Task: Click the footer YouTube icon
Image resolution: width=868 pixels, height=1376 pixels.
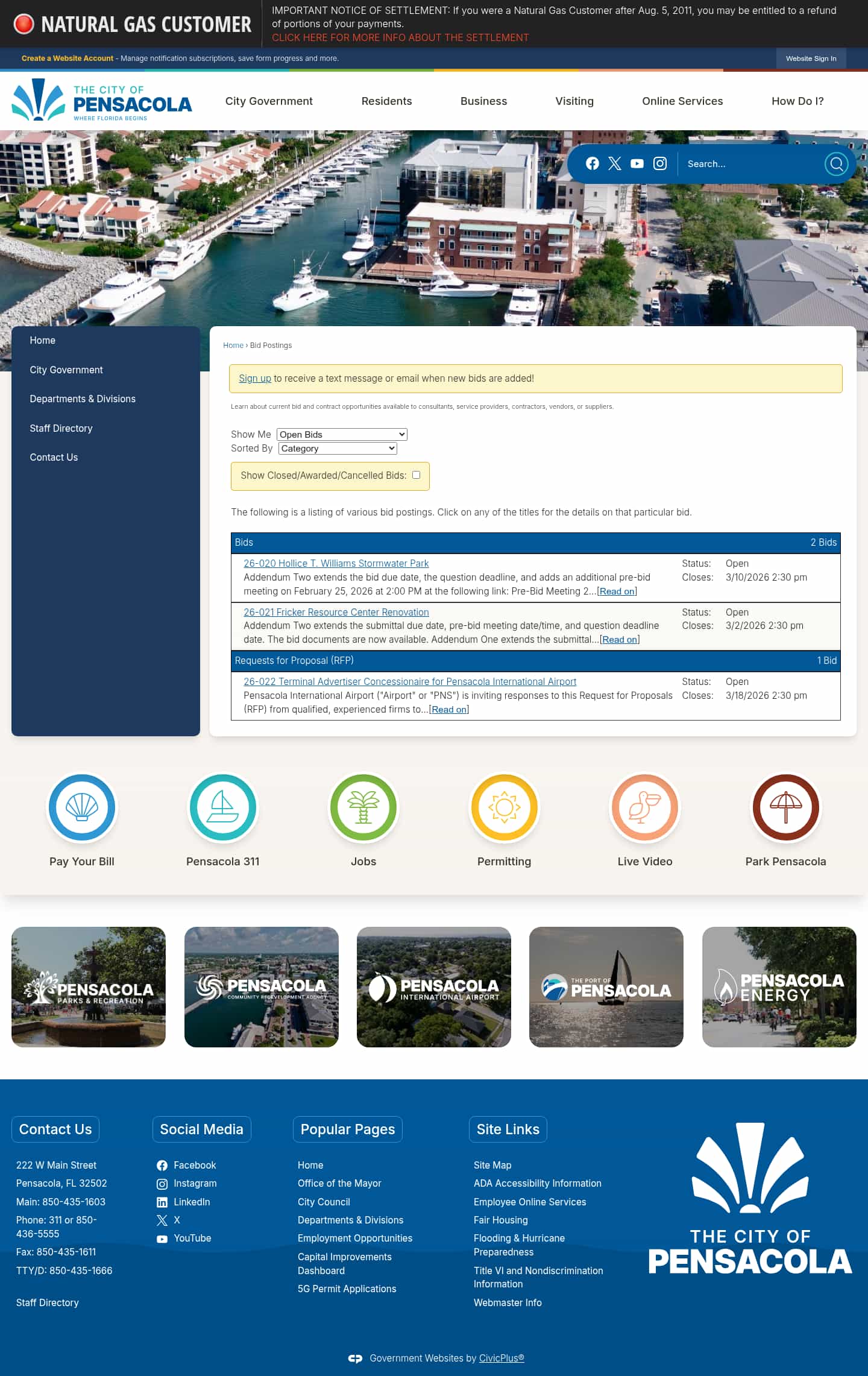Action: (162, 1239)
